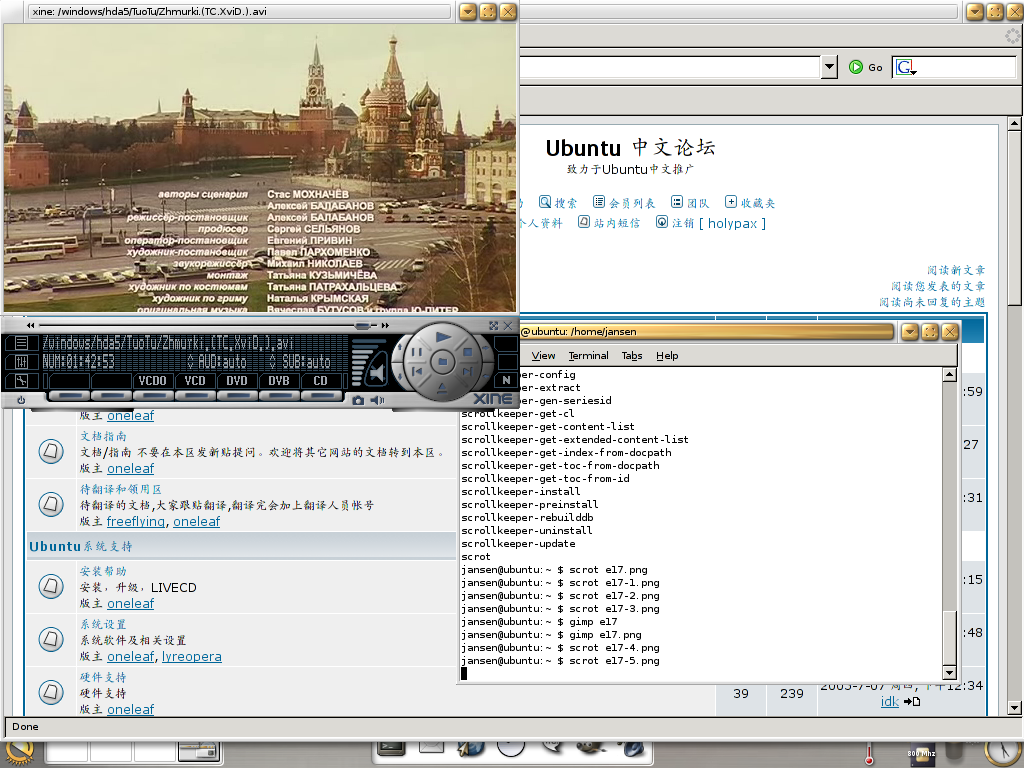
Task: Open the 硬件支持 forum link
Action: (103, 677)
